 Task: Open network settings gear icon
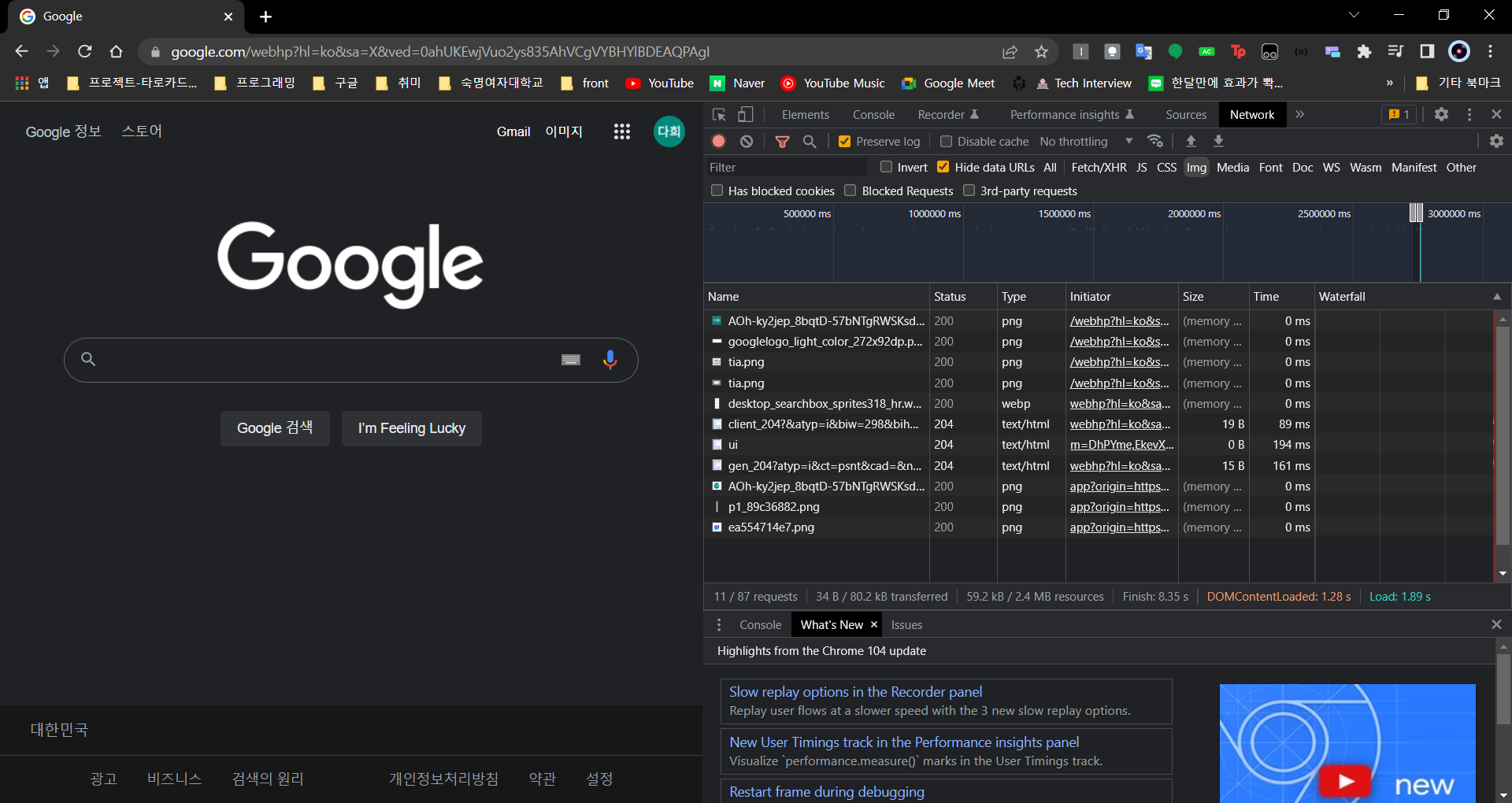click(1496, 141)
